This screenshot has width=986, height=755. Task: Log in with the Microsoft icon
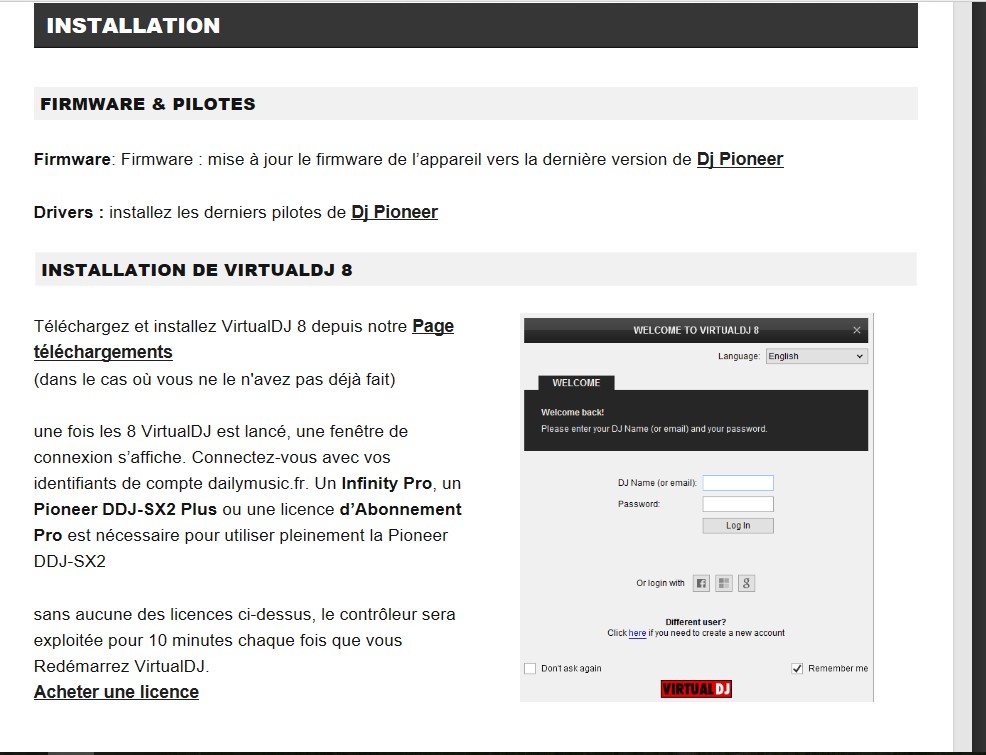(724, 583)
